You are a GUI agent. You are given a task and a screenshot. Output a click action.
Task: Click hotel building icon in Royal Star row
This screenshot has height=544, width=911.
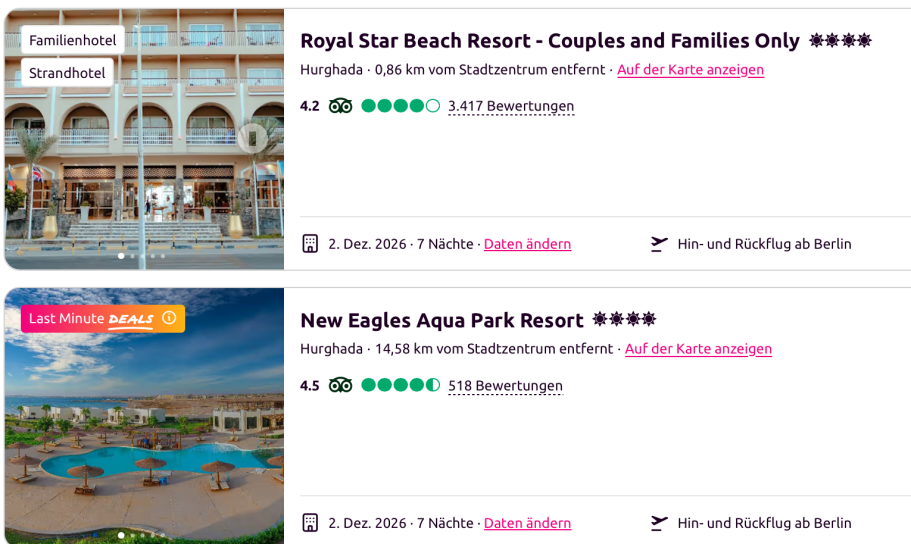pos(310,244)
